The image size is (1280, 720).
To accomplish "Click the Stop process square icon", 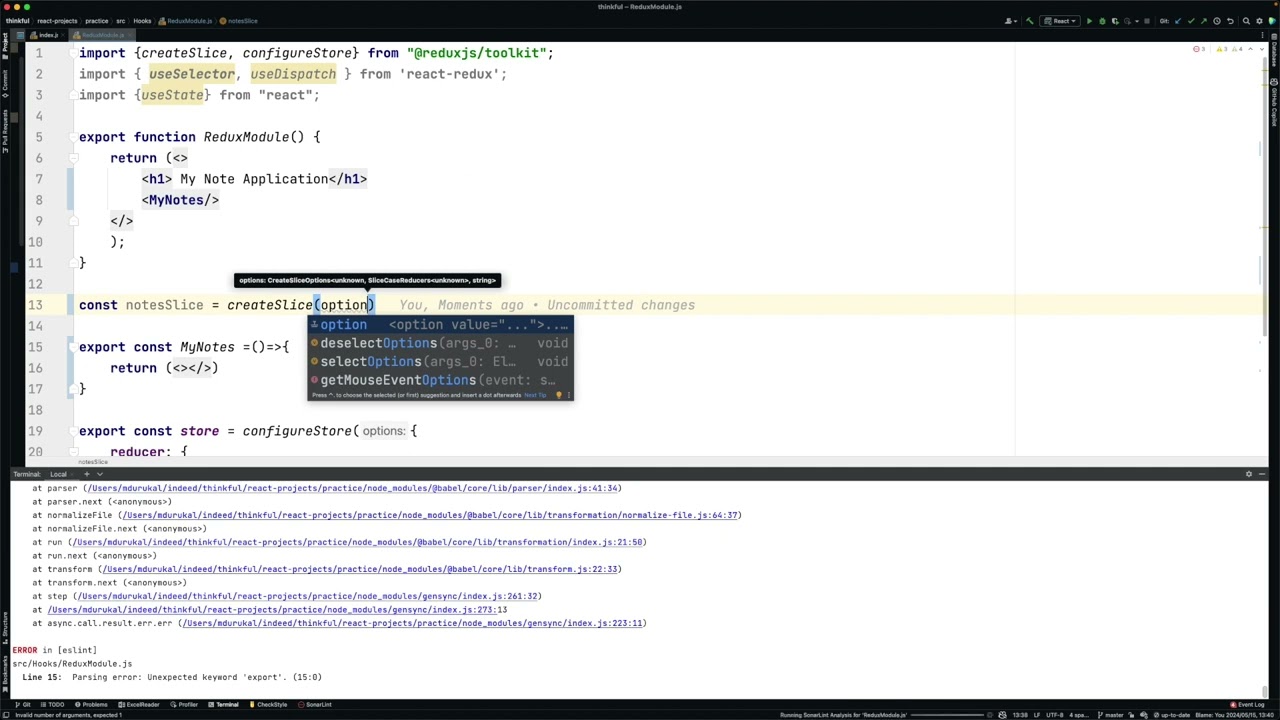I will [x=1147, y=21].
